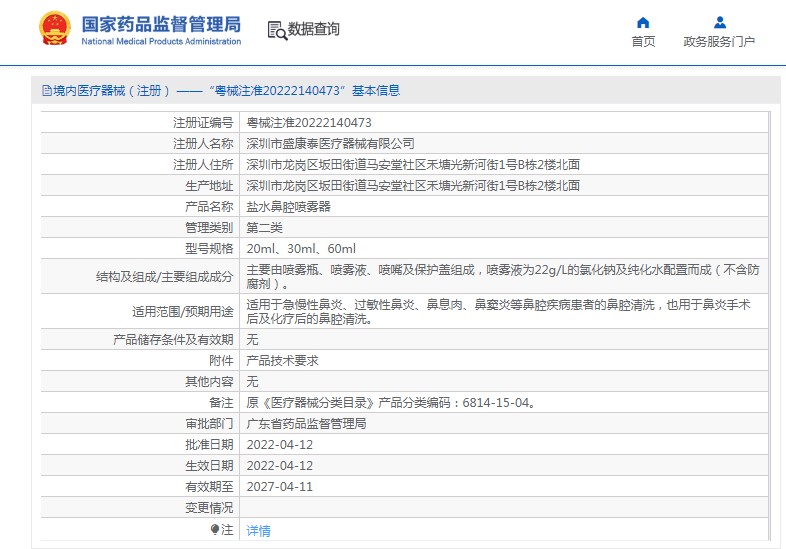The height and width of the screenshot is (549, 786).
Task: Click the 管理类别 label
Action: tap(209, 228)
